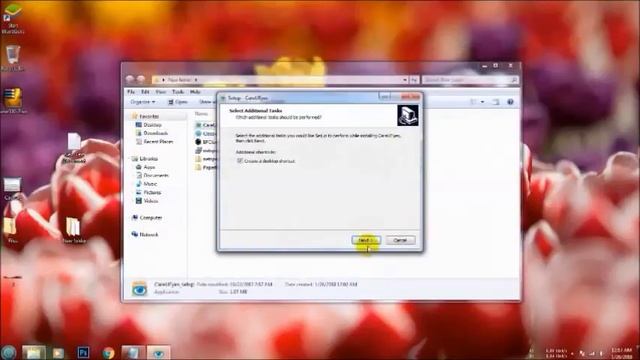Screen dimensions: 640x360
Task: Open Chrome from the taskbar
Action: click(x=108, y=353)
